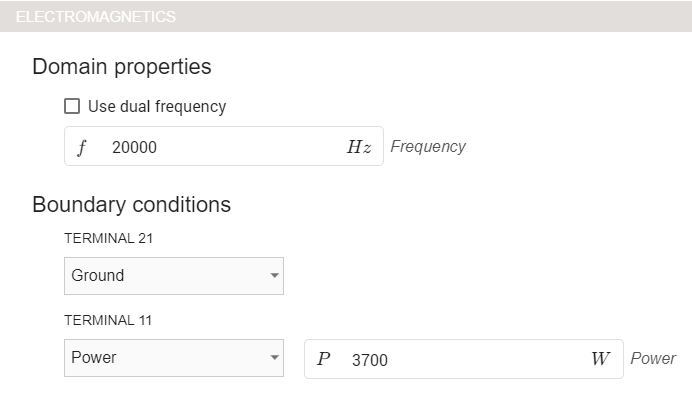Click the ELECTROMAGNETICS title text
692x412 pixels.
click(x=96, y=17)
